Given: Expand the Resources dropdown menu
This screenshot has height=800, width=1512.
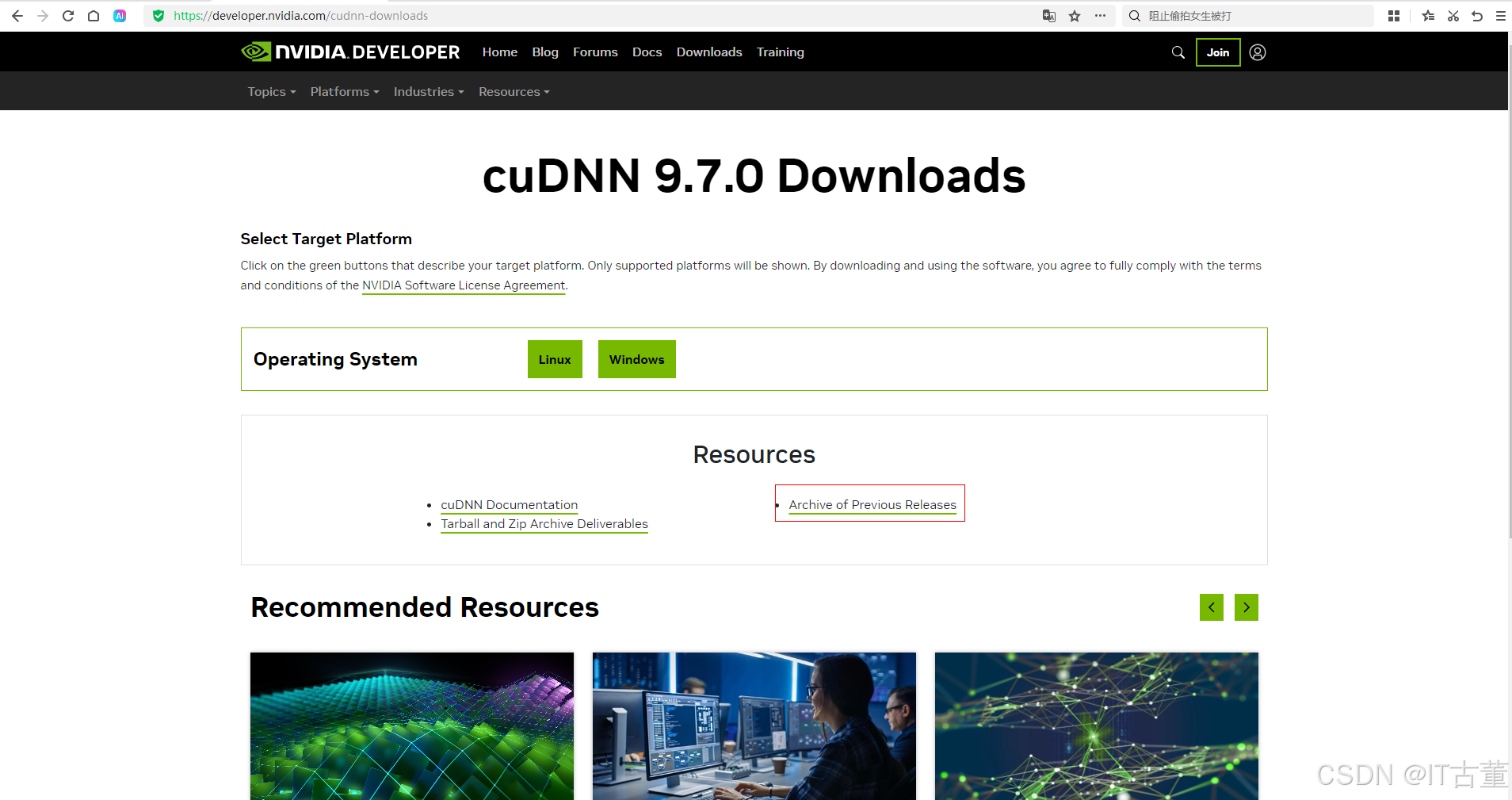Looking at the screenshot, I should click(x=514, y=92).
